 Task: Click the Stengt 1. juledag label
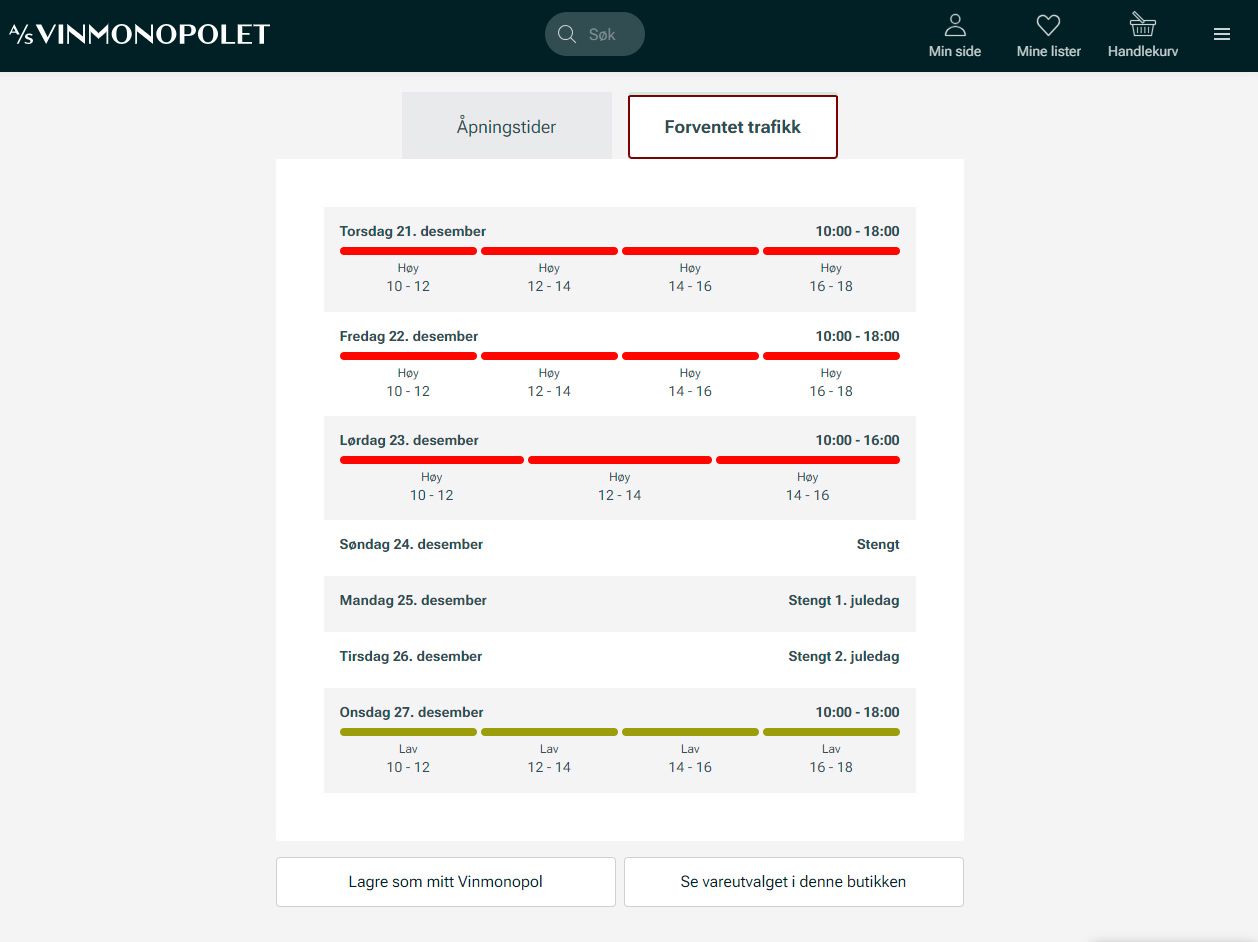(x=843, y=600)
